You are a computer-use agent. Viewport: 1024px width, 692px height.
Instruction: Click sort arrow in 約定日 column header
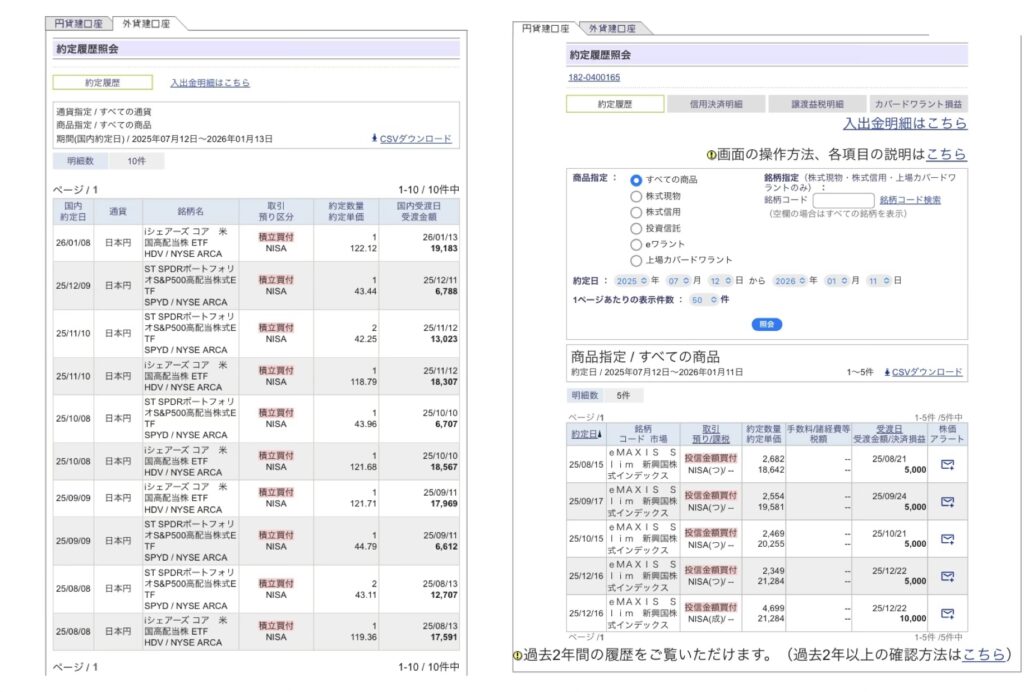(x=599, y=435)
